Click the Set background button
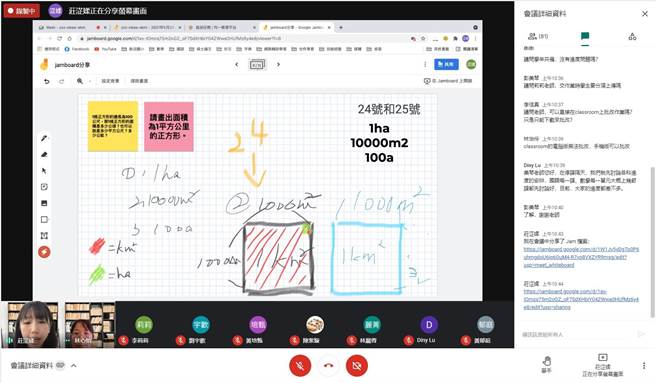Viewport: 656px width, 383px height. pyautogui.click(x=110, y=81)
